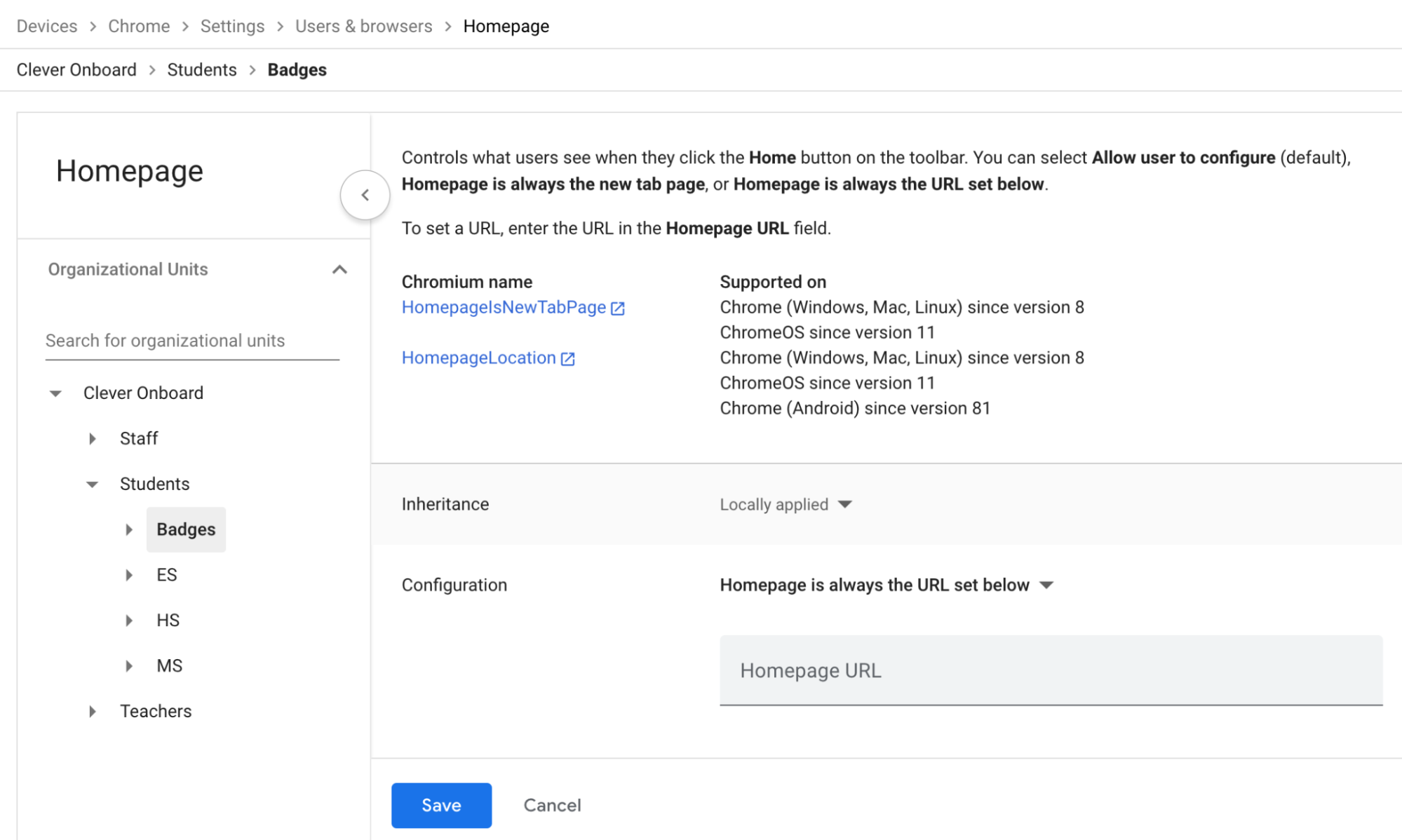1402x840 pixels.
Task: Expand the ES organizational unit
Action: pos(129,575)
